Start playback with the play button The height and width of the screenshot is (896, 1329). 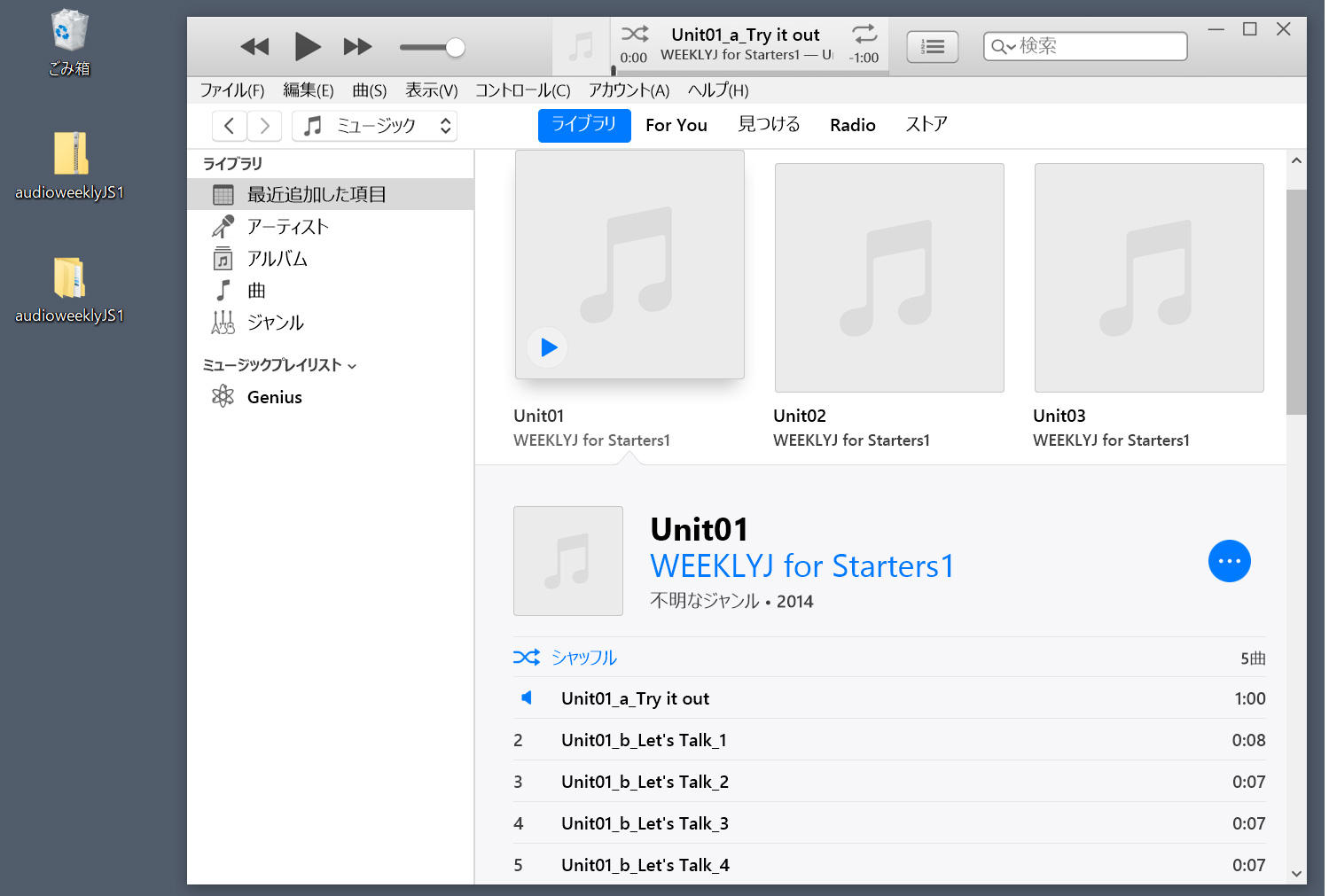(x=307, y=46)
